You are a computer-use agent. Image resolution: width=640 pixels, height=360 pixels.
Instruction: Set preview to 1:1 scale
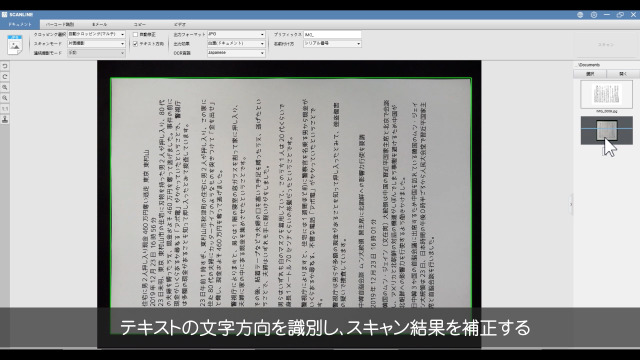click(x=5, y=109)
